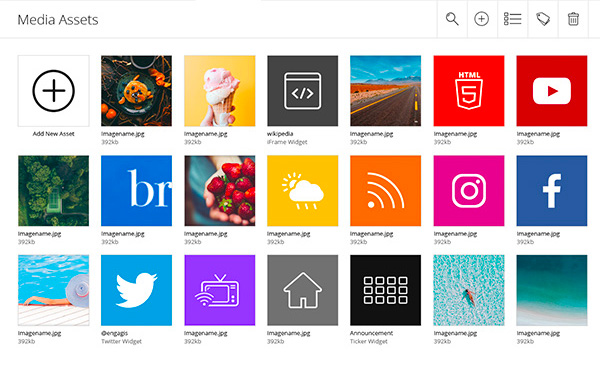Select the ice cream cone thumbnail

220,91
